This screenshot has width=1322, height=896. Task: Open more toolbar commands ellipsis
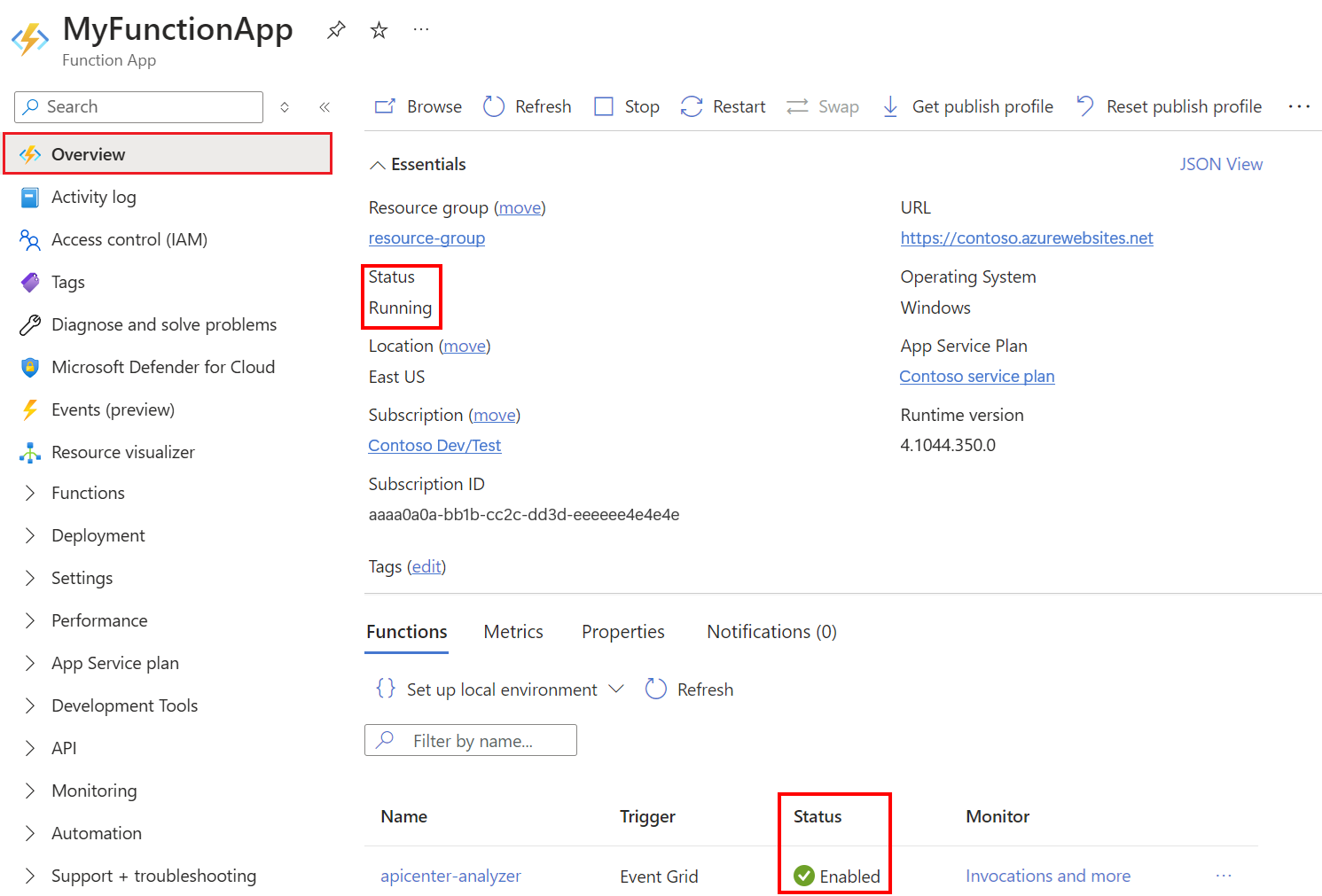click(x=1299, y=106)
